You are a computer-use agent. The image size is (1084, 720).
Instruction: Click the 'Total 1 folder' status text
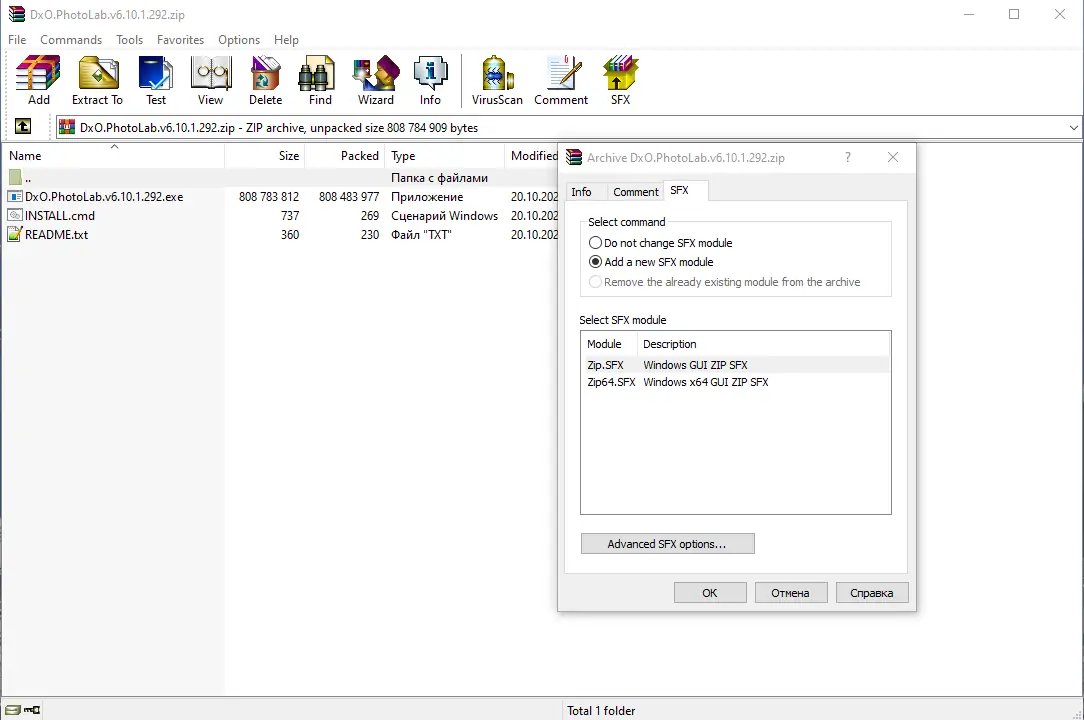coord(601,710)
